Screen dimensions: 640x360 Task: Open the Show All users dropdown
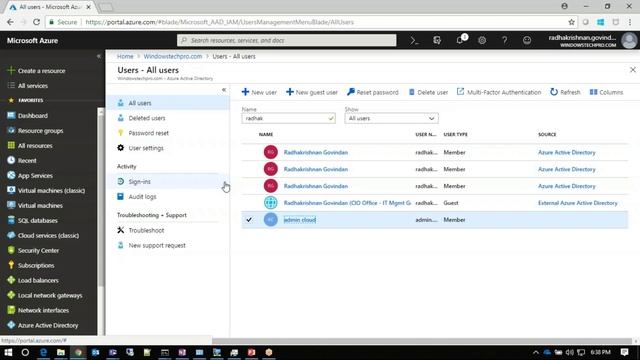(391, 118)
